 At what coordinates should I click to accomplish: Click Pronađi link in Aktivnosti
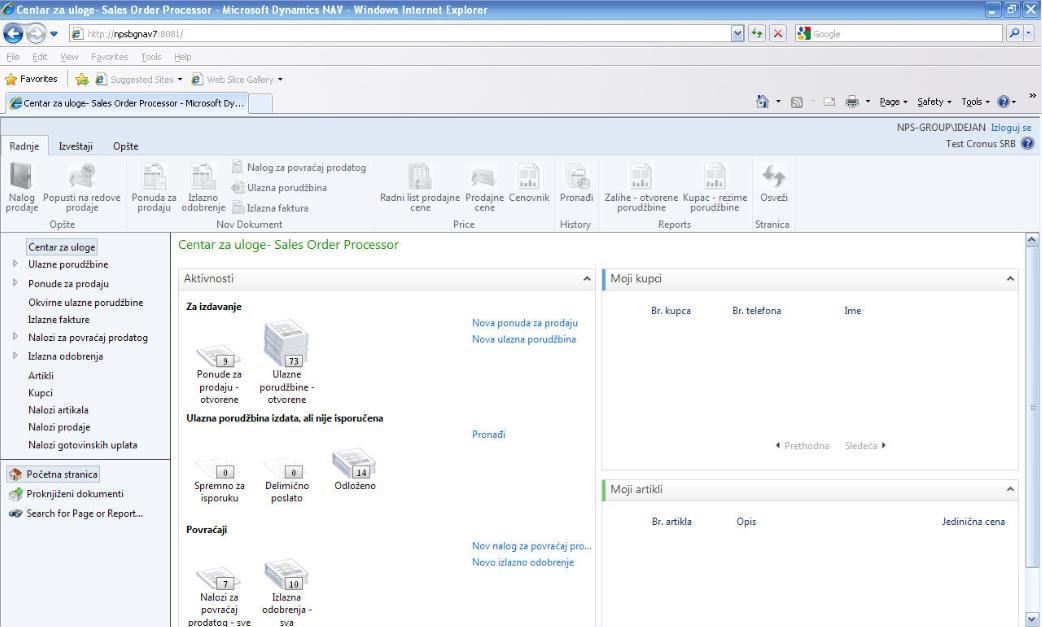(488, 434)
